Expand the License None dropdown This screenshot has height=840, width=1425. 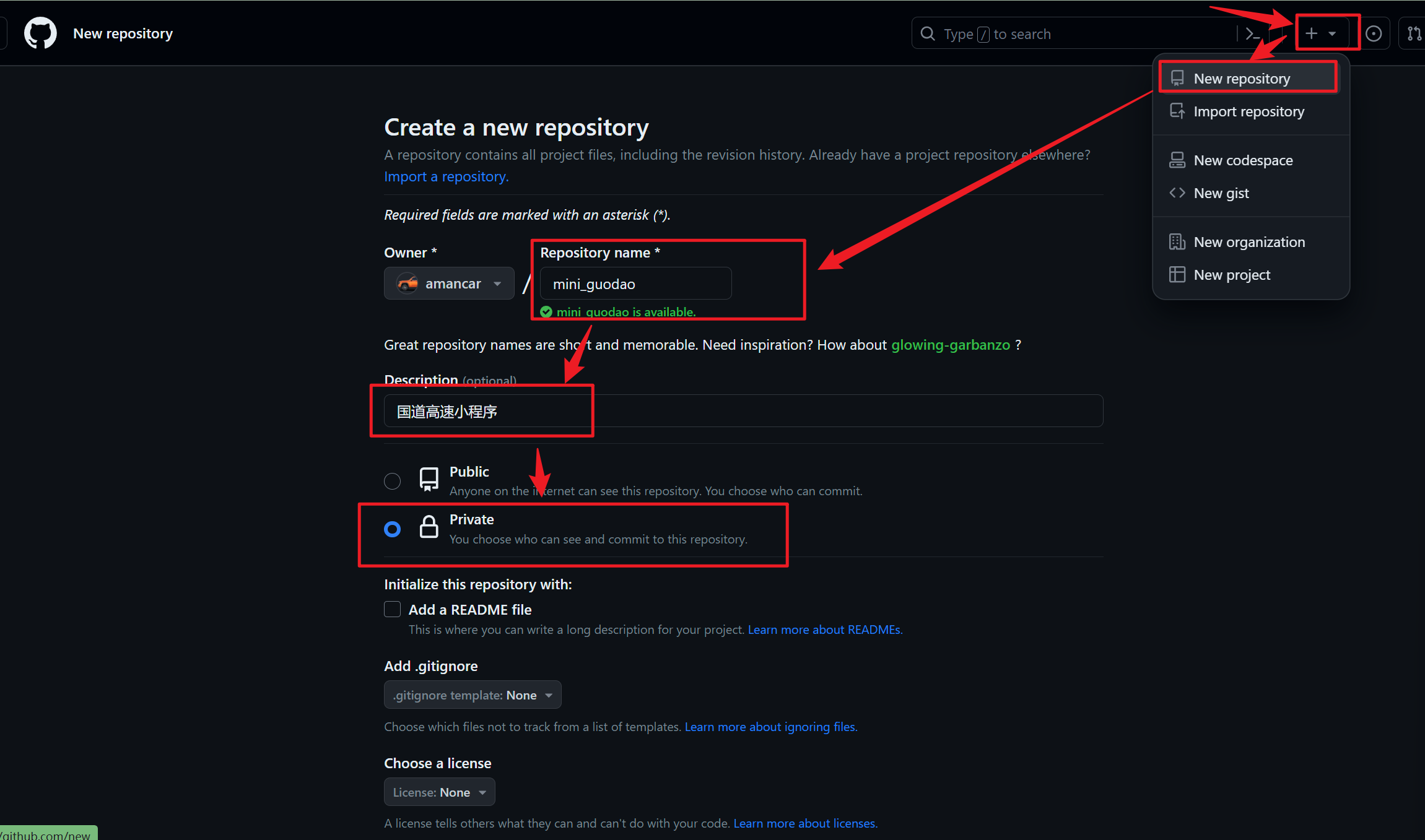[x=439, y=792]
